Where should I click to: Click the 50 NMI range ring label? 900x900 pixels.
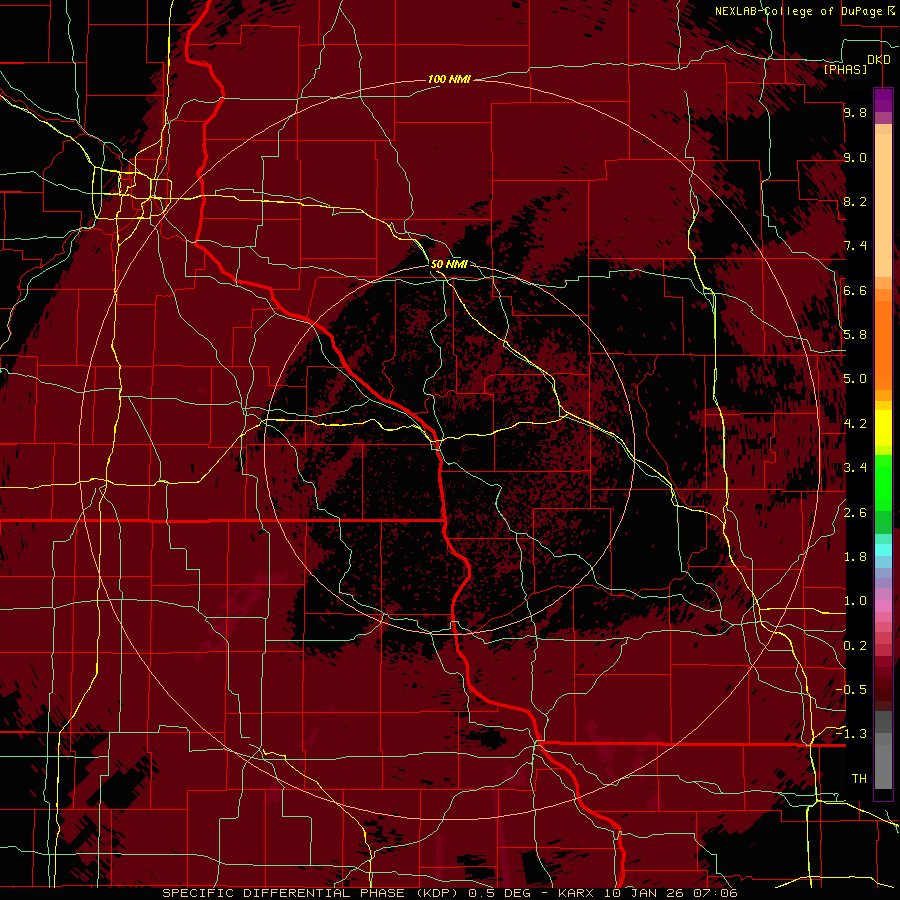click(x=449, y=264)
